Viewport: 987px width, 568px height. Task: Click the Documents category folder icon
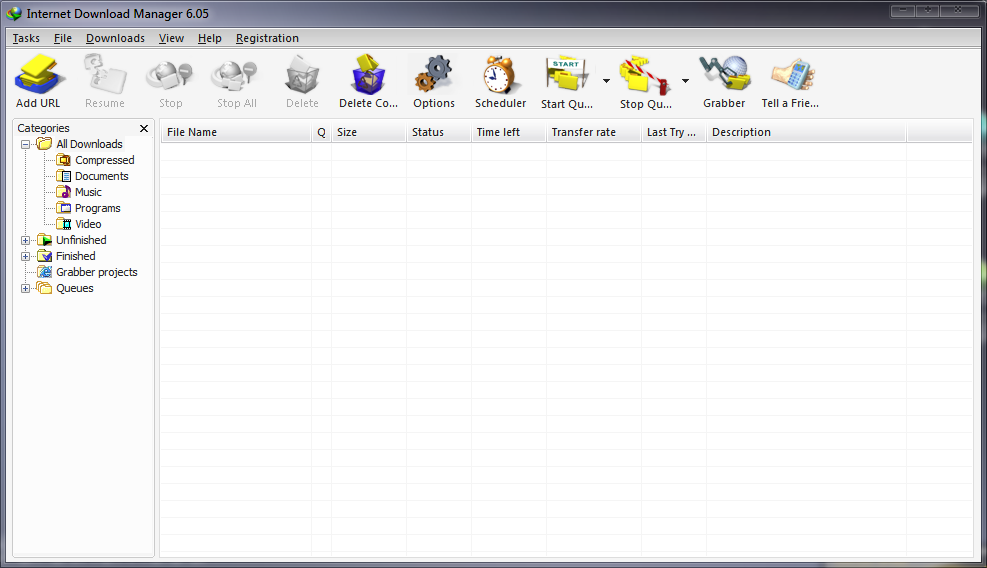[64, 176]
